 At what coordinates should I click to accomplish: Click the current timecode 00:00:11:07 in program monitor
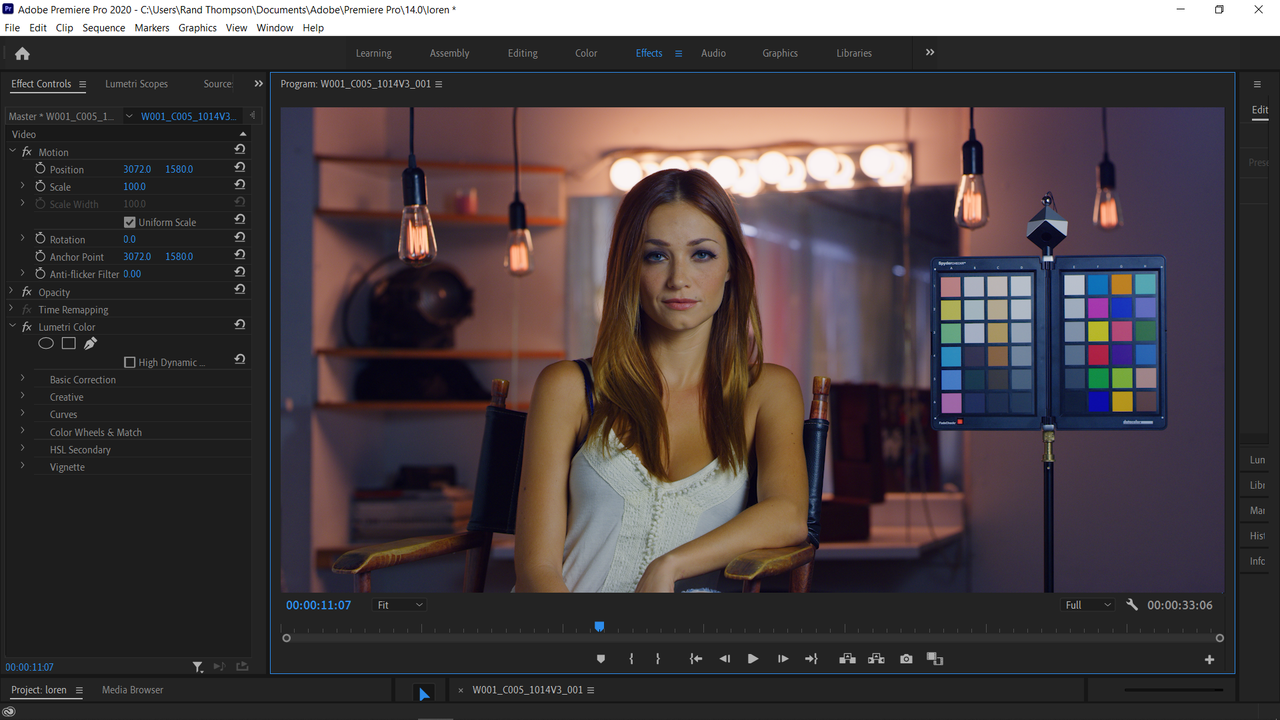(x=318, y=605)
